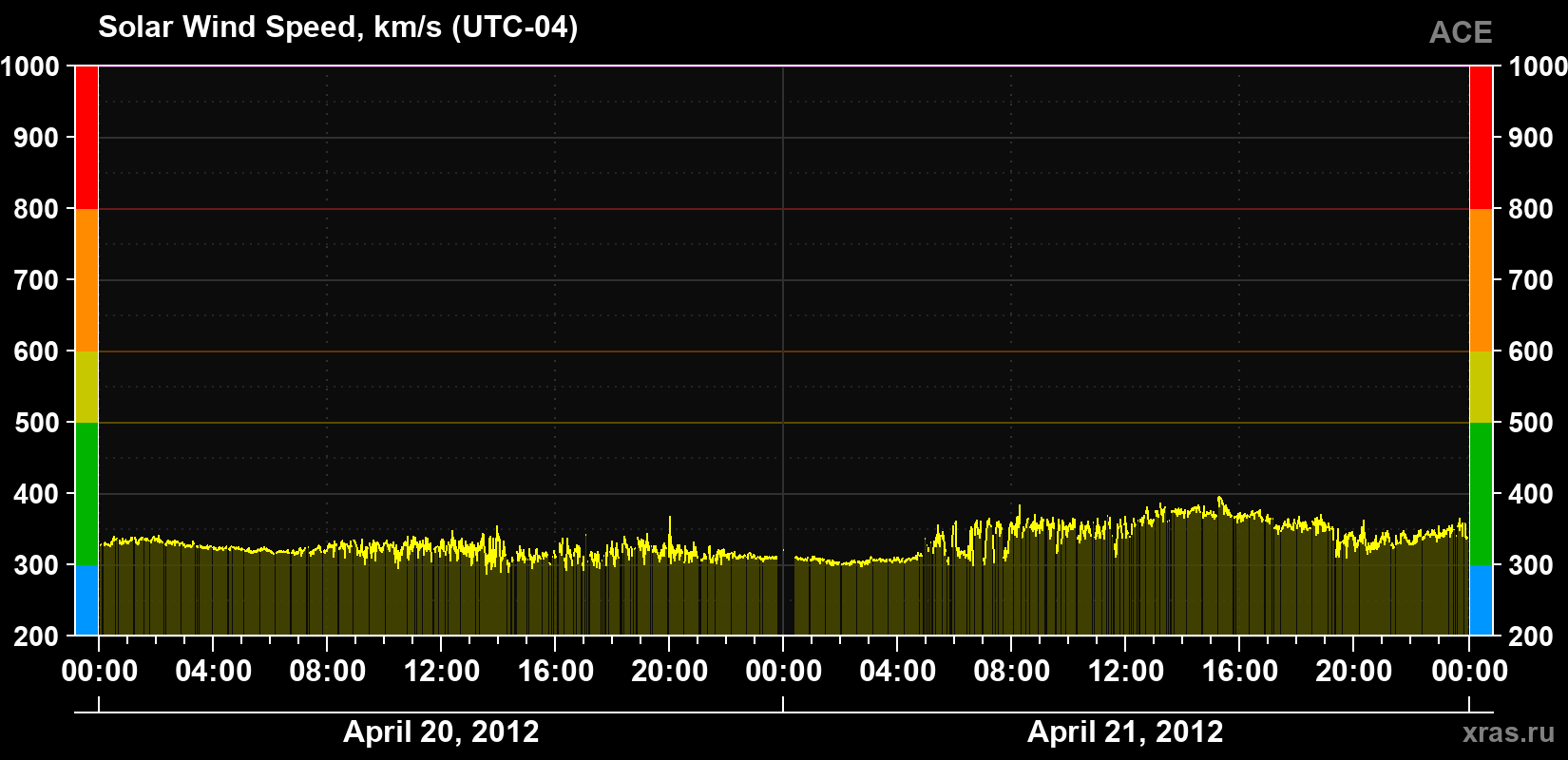
Task: Click the "1000" label on the left axis
Action: tap(29, 66)
